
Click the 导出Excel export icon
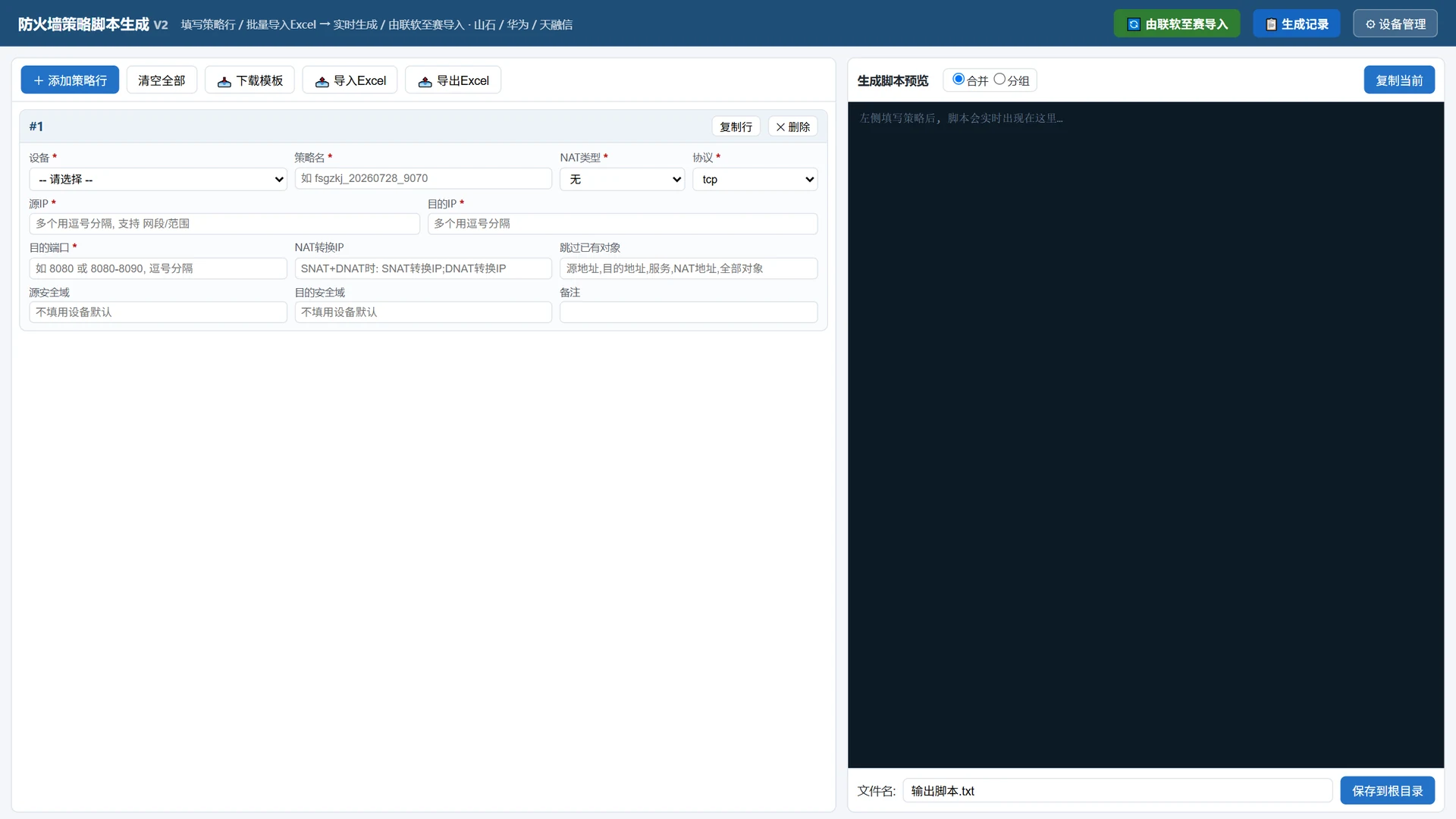[425, 81]
